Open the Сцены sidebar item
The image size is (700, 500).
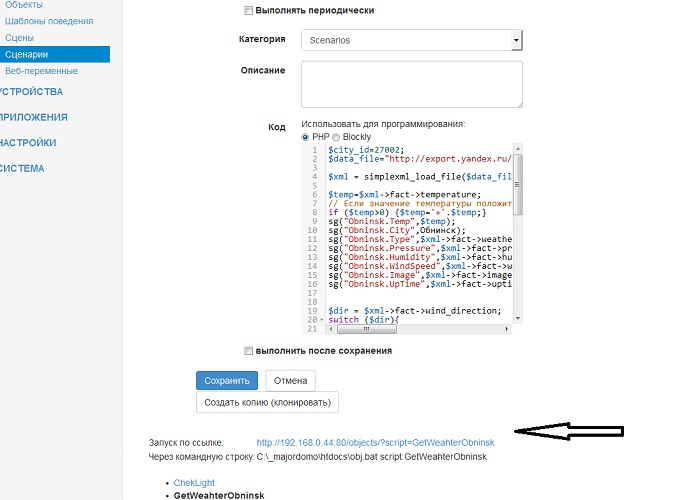coord(20,37)
